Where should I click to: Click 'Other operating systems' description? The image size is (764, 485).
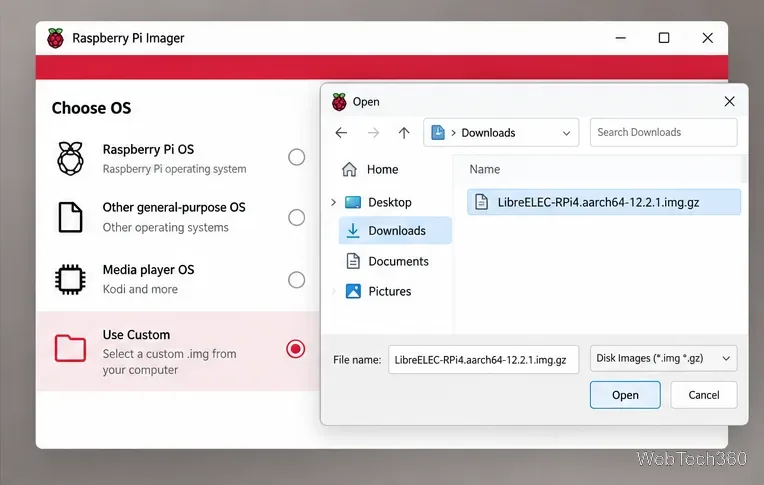tap(166, 227)
